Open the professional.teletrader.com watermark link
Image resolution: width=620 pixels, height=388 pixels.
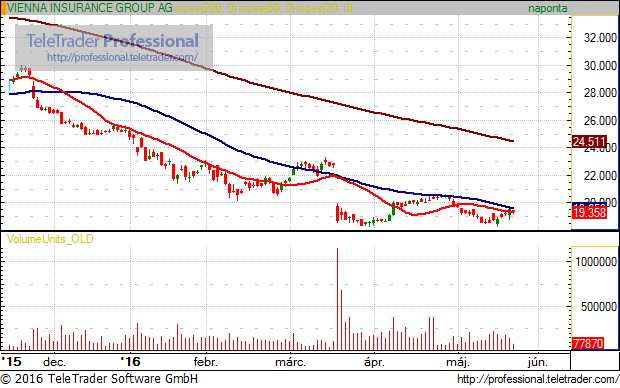[122, 57]
